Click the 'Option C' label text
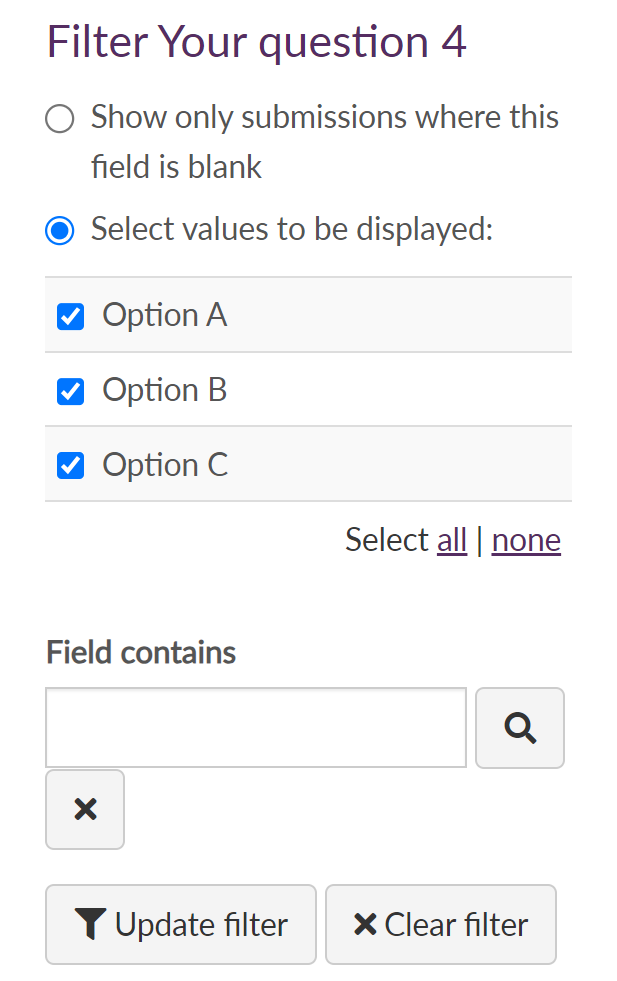The width and height of the screenshot is (617, 981). (165, 465)
